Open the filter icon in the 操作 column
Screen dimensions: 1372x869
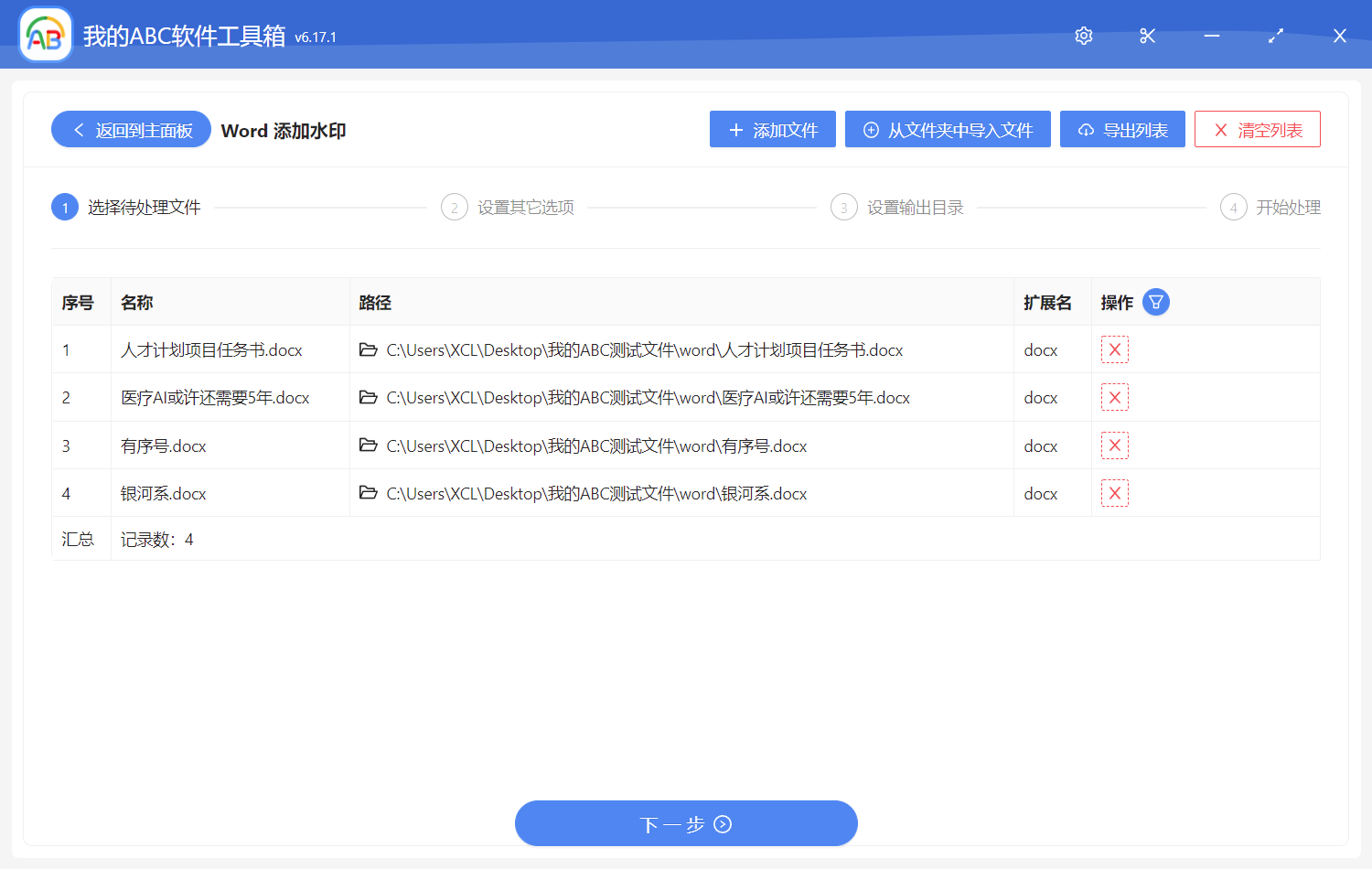point(1155,301)
